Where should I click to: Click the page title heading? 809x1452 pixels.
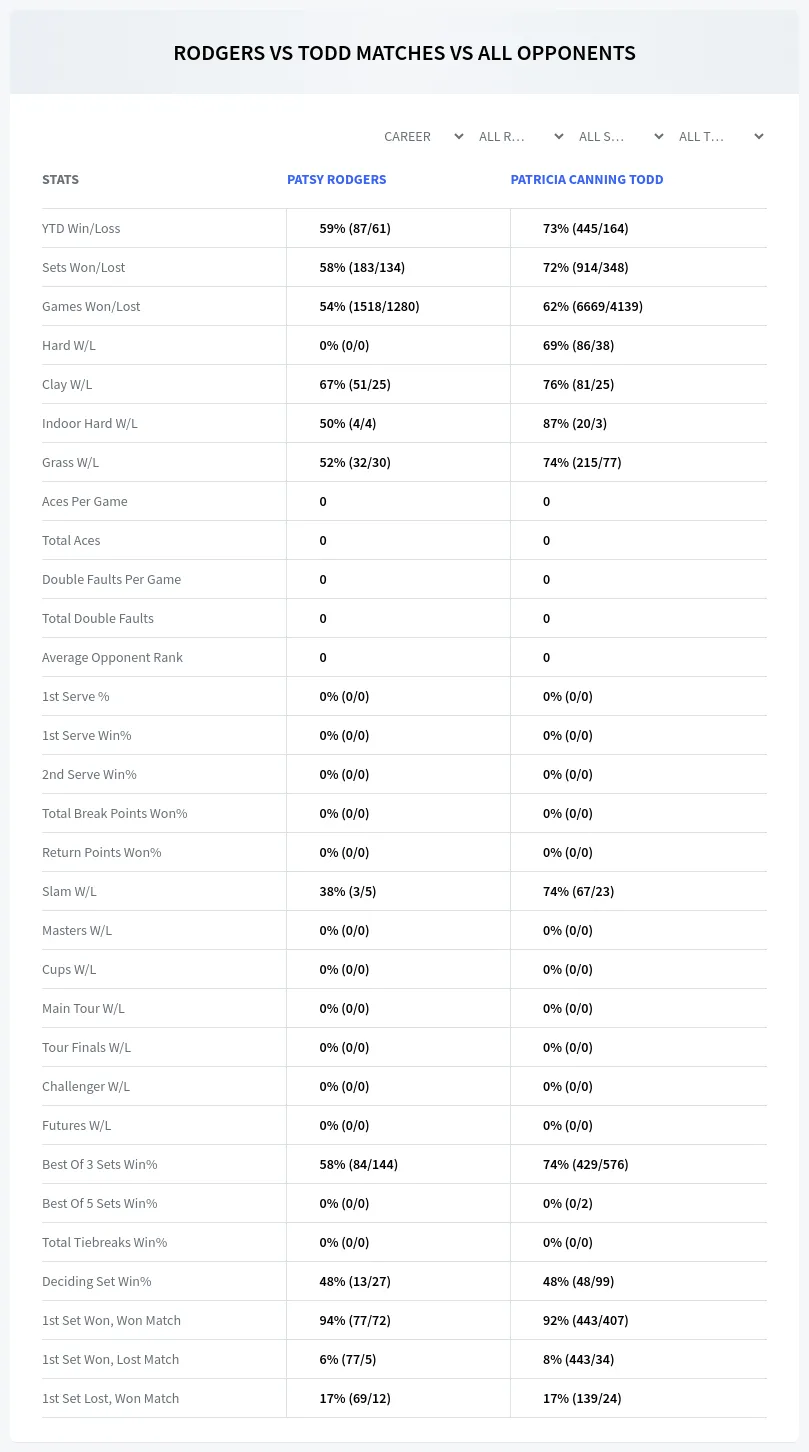(404, 53)
